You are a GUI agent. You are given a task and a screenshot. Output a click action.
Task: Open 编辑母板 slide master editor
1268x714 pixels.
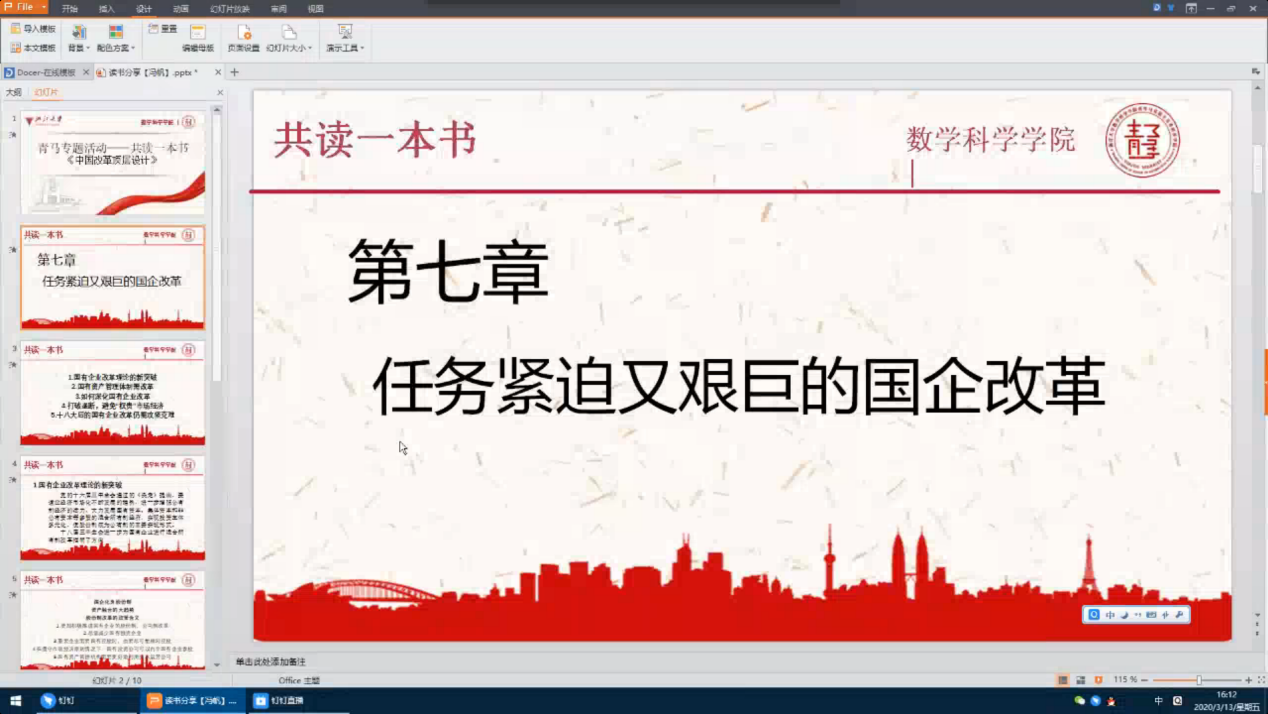197,38
